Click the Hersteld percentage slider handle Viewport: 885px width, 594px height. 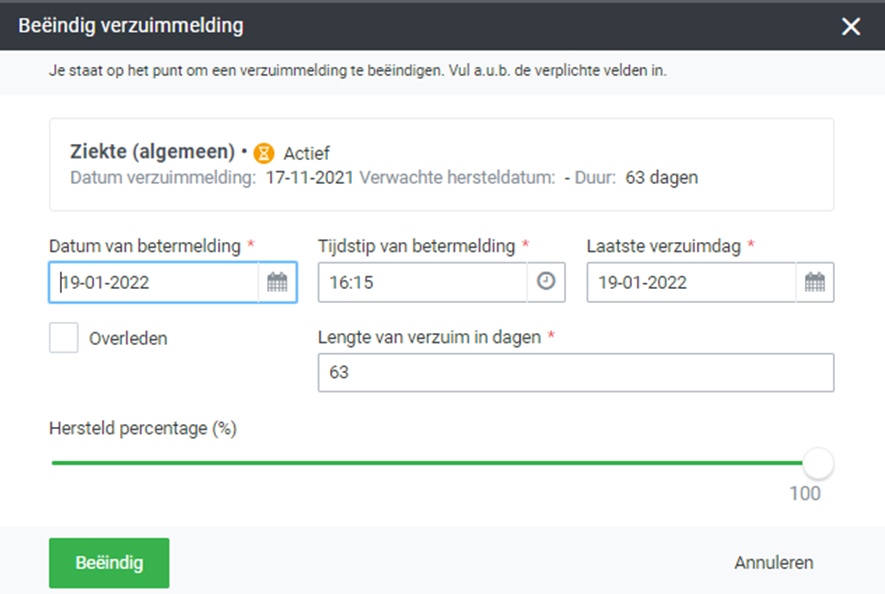click(818, 463)
